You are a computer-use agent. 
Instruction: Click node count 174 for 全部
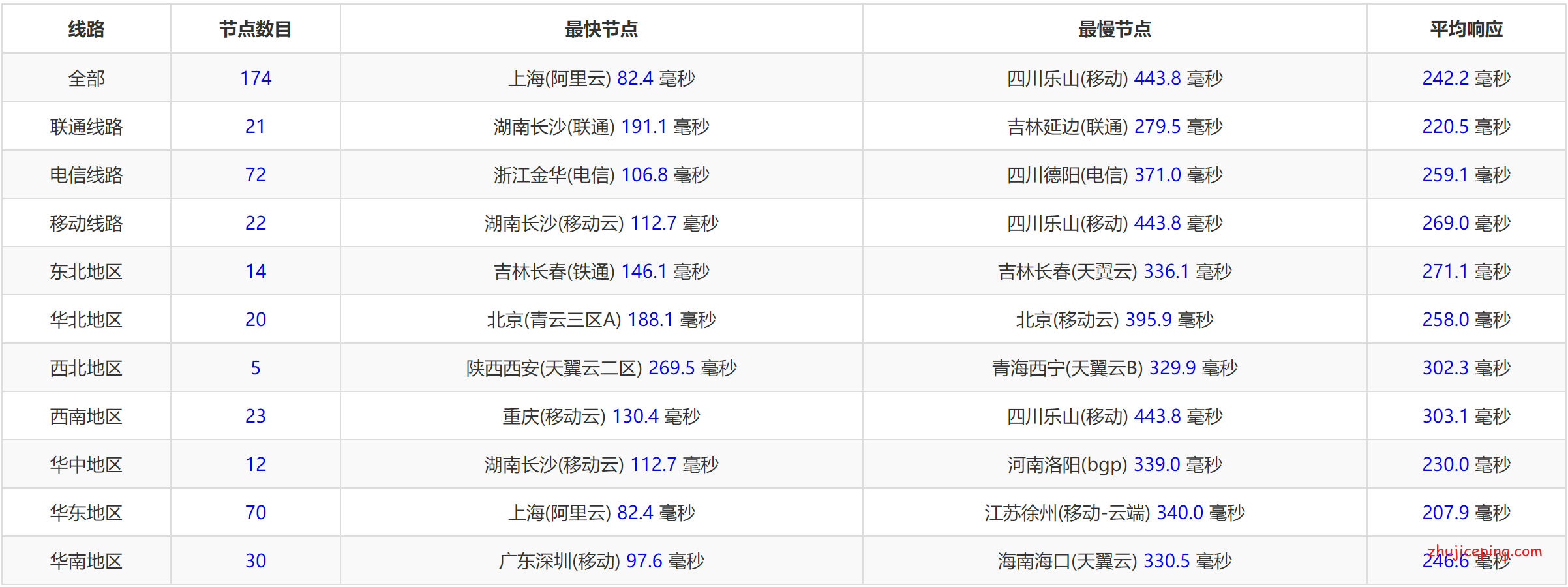coord(256,78)
